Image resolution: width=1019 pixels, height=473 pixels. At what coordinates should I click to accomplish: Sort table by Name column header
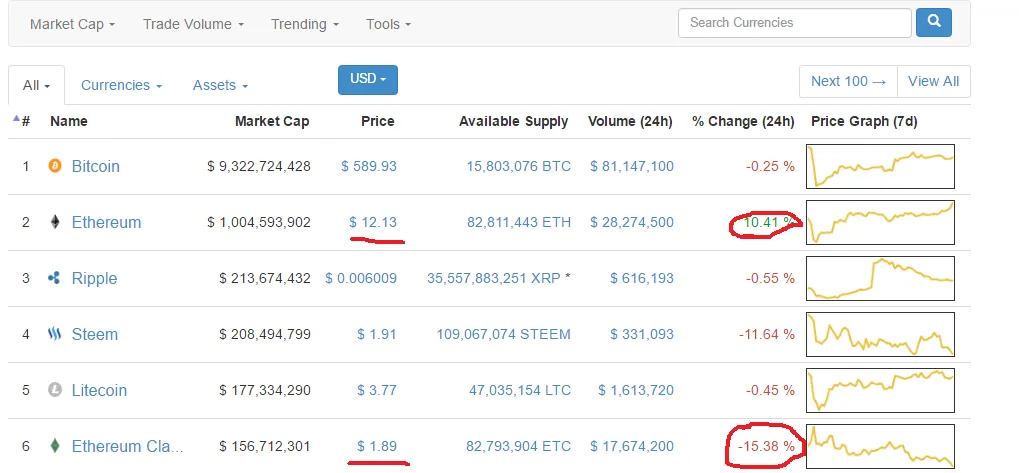coord(68,121)
